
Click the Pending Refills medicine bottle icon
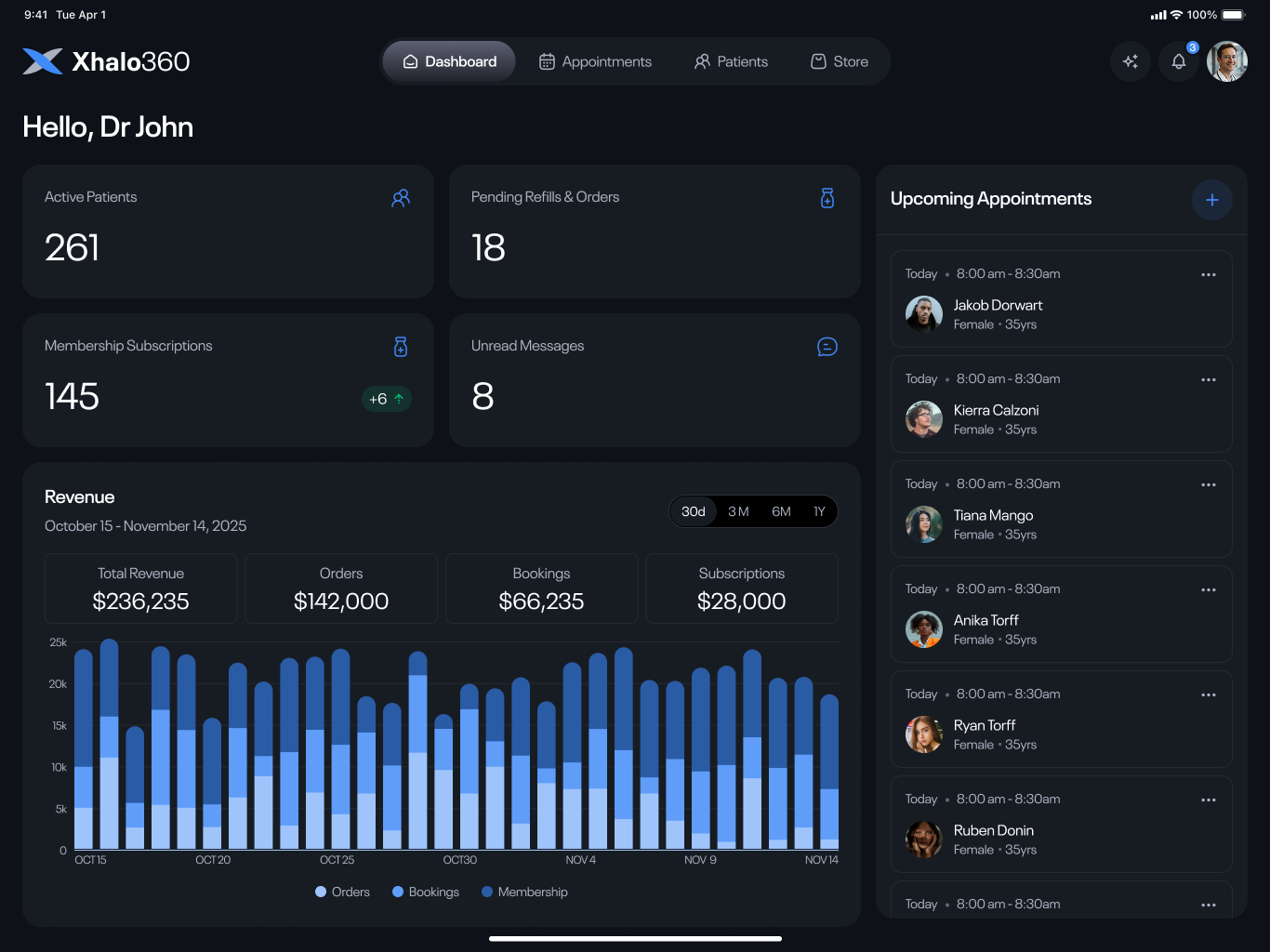point(827,198)
